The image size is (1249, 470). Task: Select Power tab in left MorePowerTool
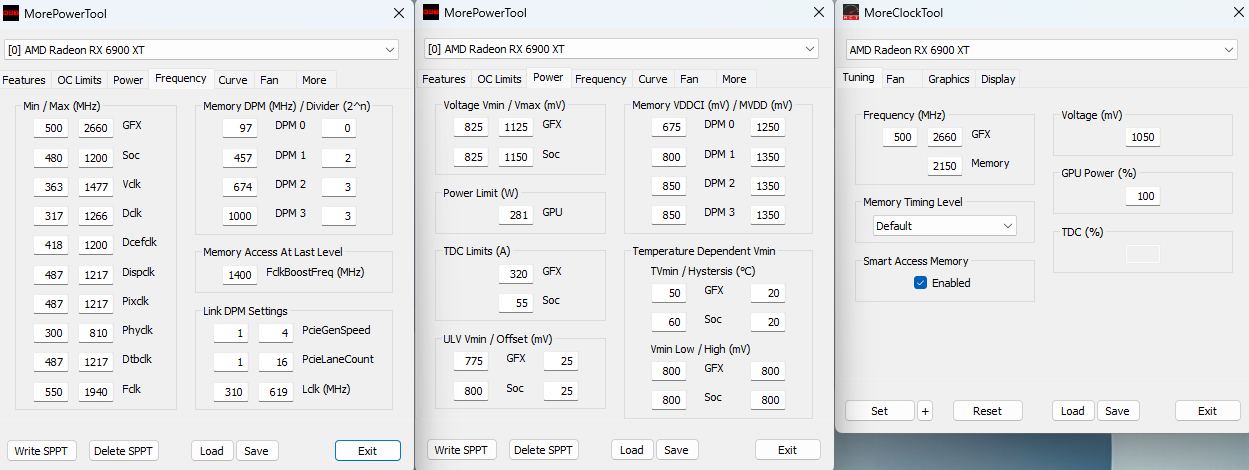[128, 80]
